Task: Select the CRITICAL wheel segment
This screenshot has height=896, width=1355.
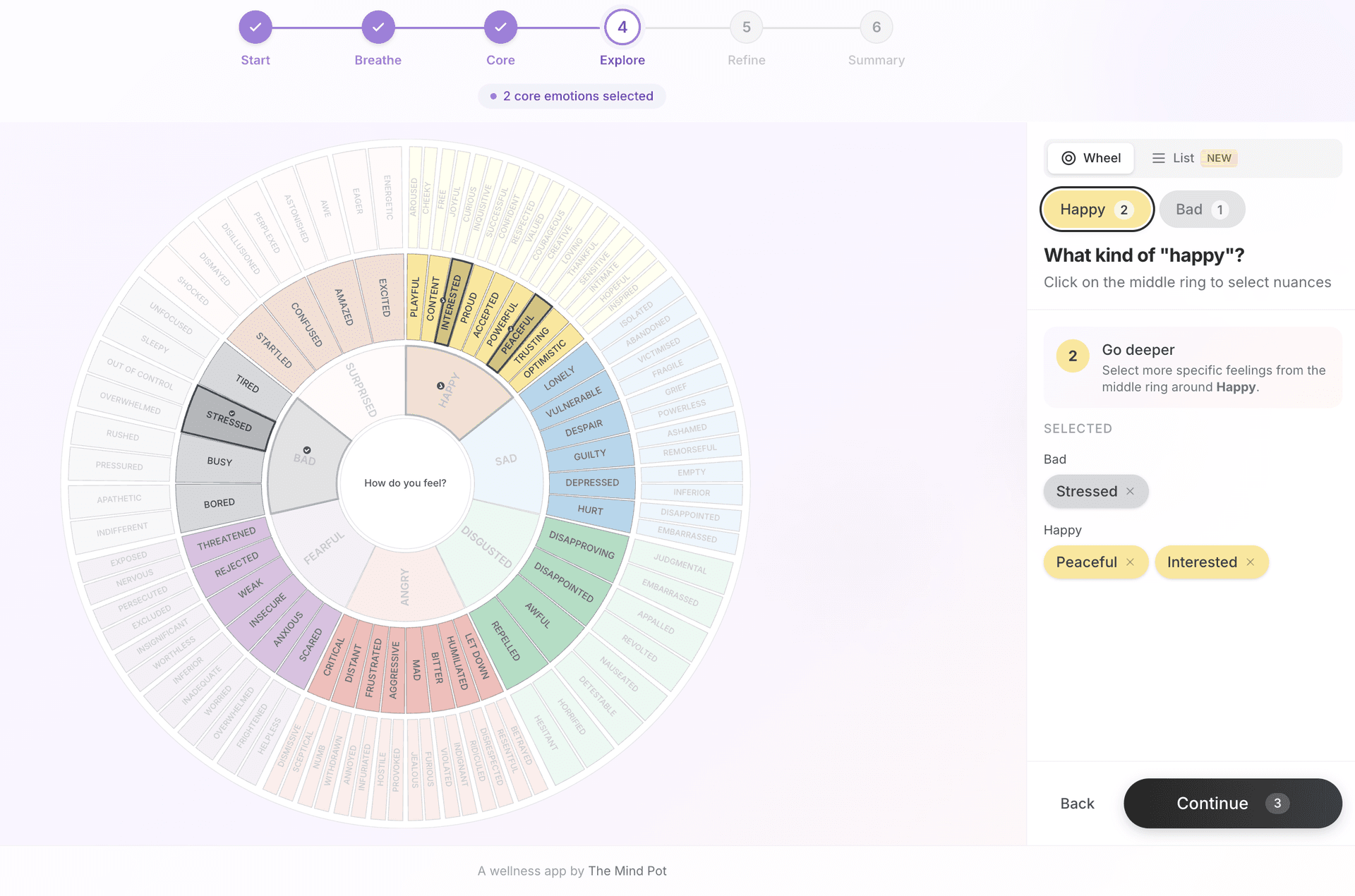Action: pyautogui.click(x=334, y=657)
